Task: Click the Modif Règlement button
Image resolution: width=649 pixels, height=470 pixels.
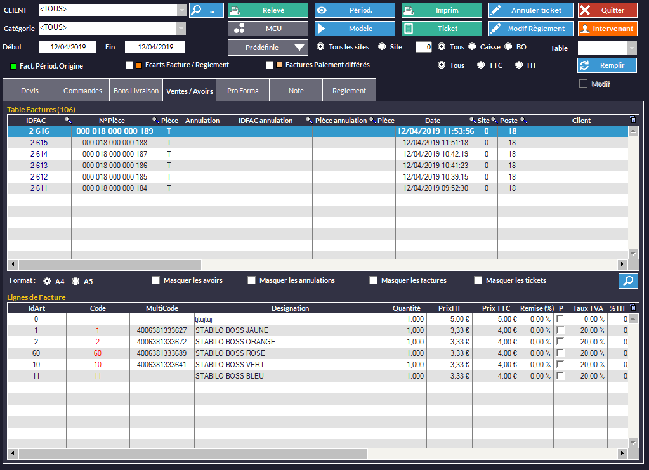Action: (x=531, y=28)
